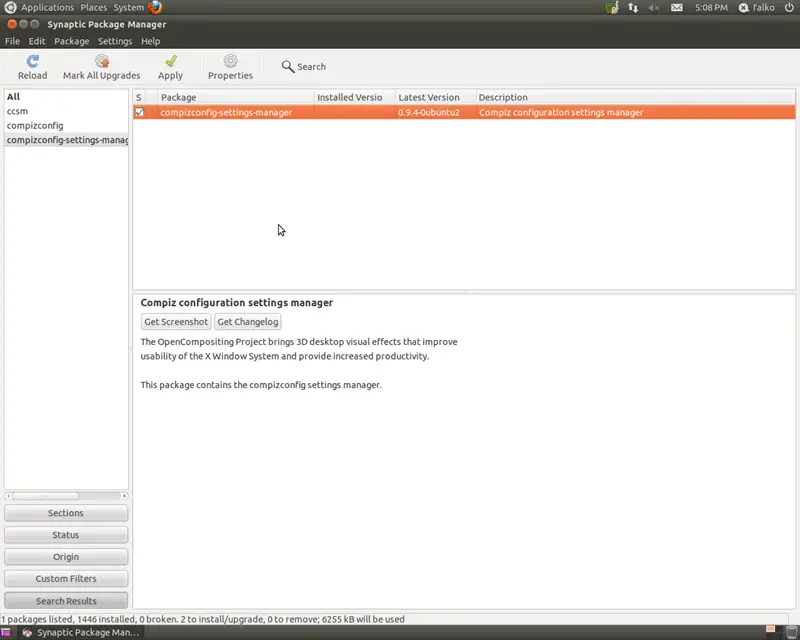
Task: Toggle the compizconfig-settings-manager status checkbox
Action: [x=139, y=112]
